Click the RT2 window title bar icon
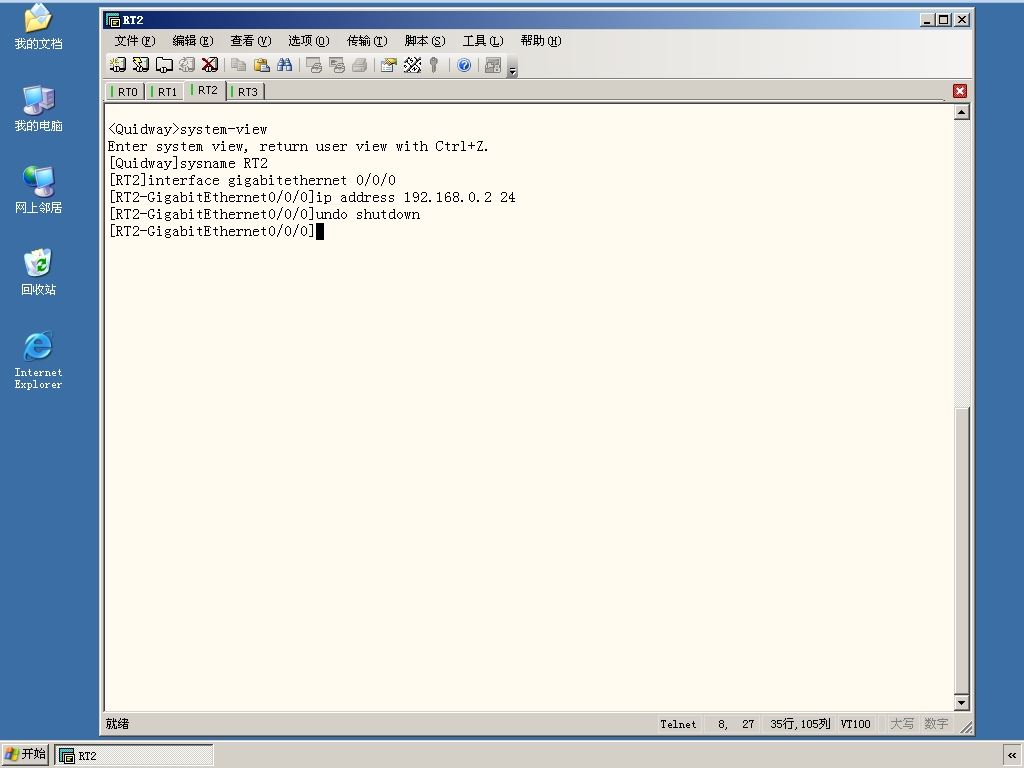The image size is (1024, 768). [x=113, y=20]
